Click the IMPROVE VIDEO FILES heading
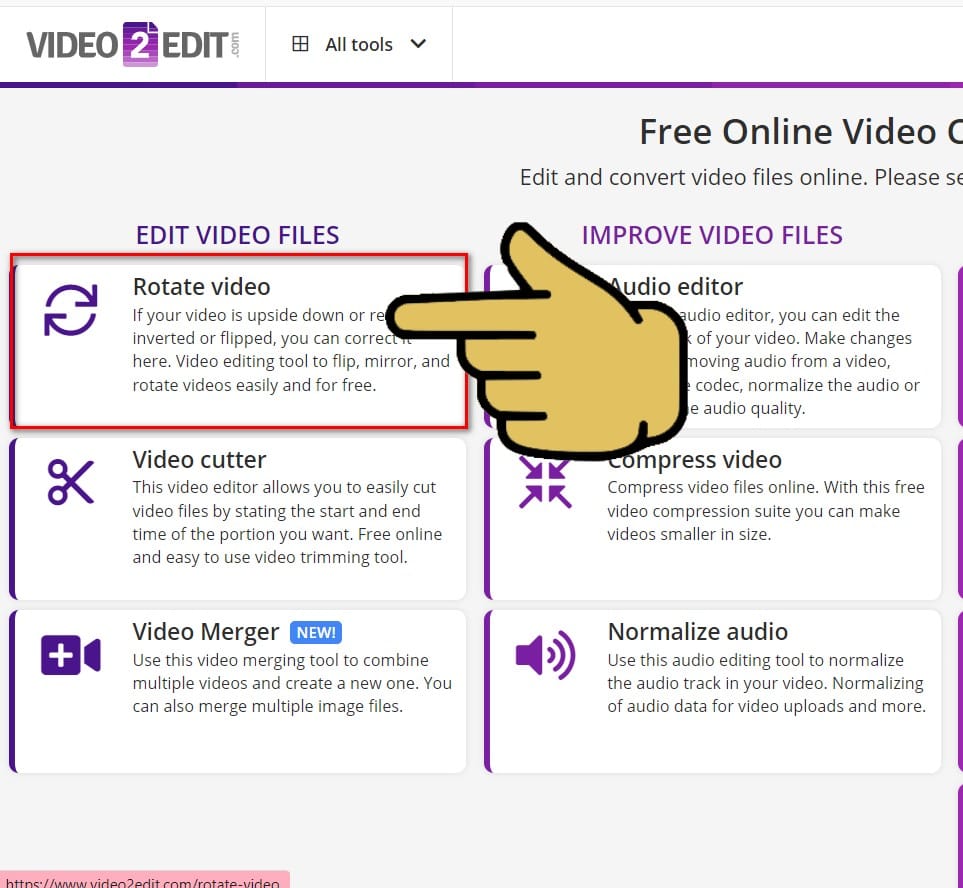This screenshot has width=963, height=888. (712, 235)
